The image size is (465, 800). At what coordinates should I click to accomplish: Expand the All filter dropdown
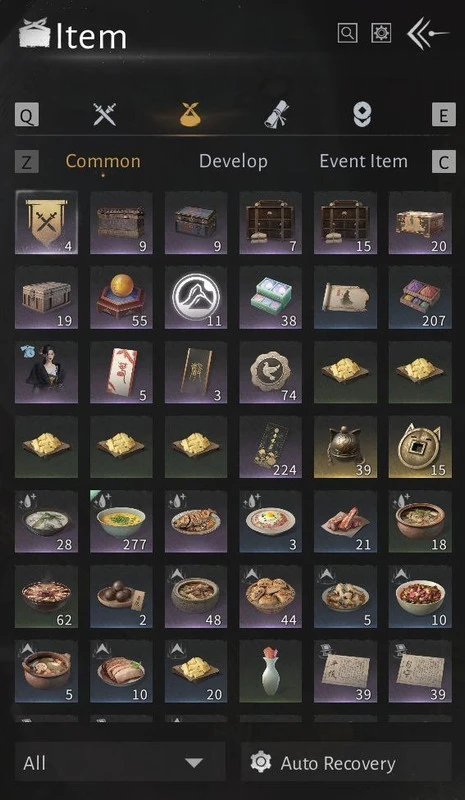[120, 763]
